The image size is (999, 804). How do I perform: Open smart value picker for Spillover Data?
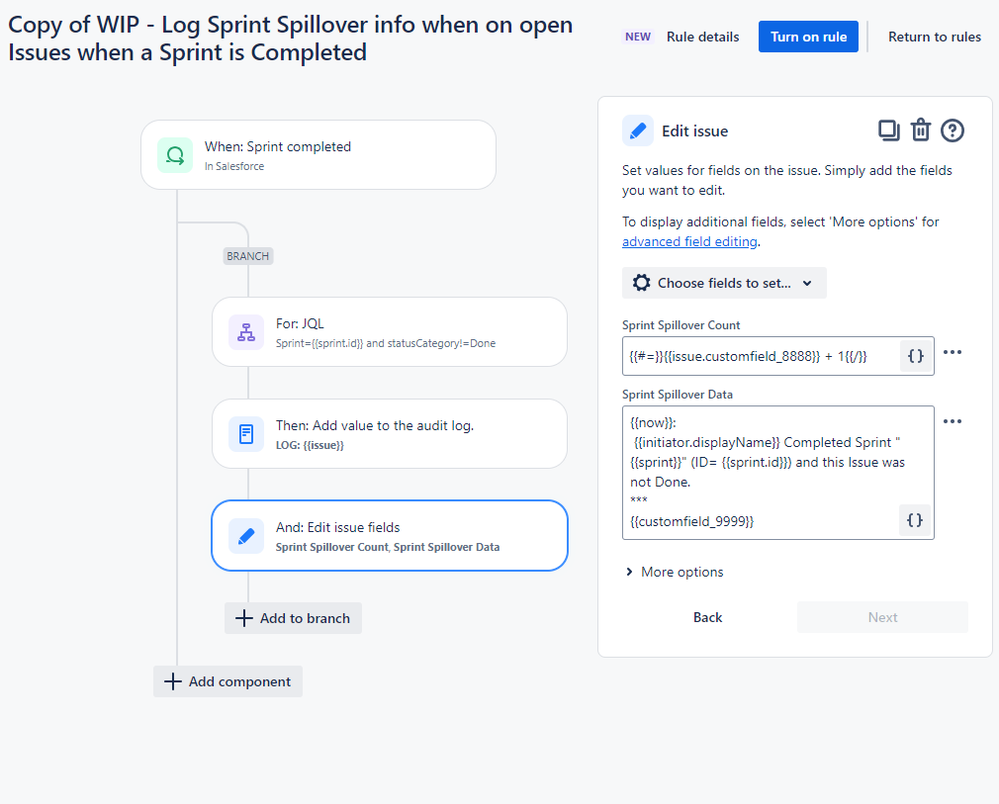click(915, 520)
